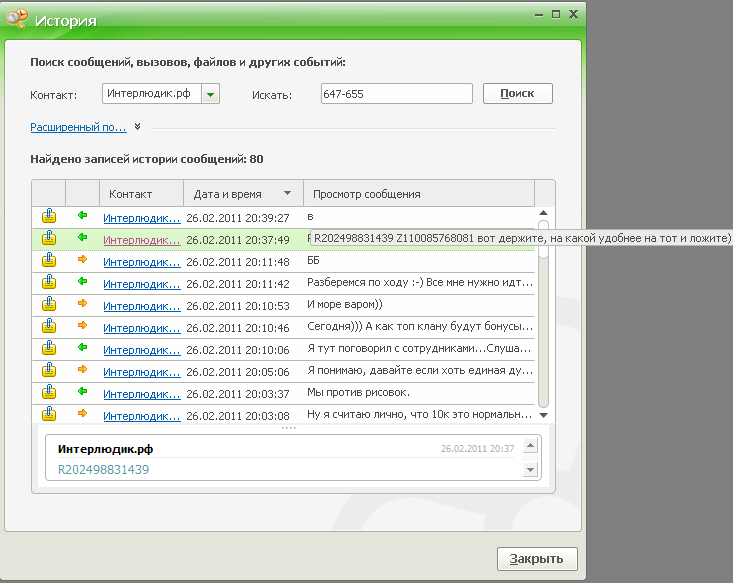The height and width of the screenshot is (583, 733).
Task: Click message icon in 20:03:08 row
Action: [x=49, y=414]
